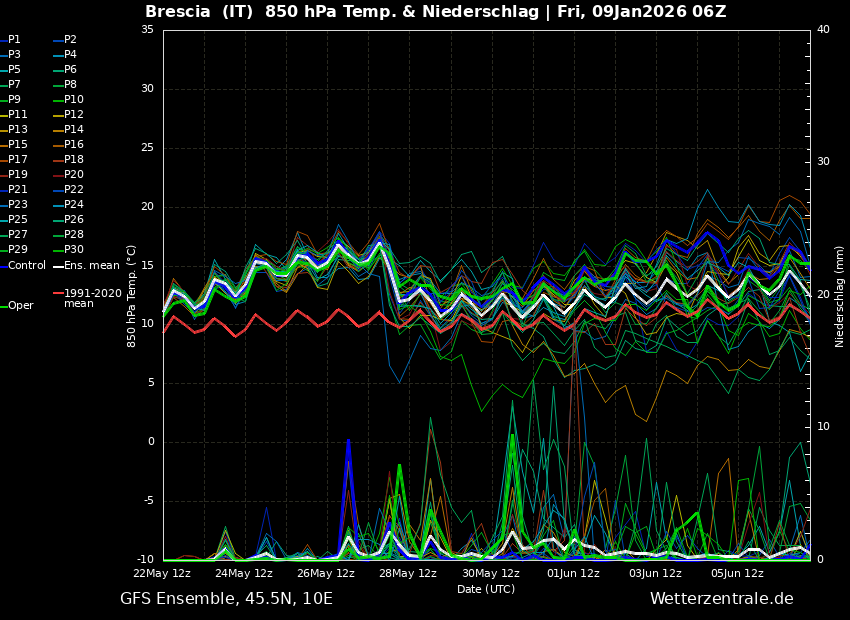This screenshot has width=850, height=620.
Task: Click the 03Jun 12z date label
Action: pos(655,573)
